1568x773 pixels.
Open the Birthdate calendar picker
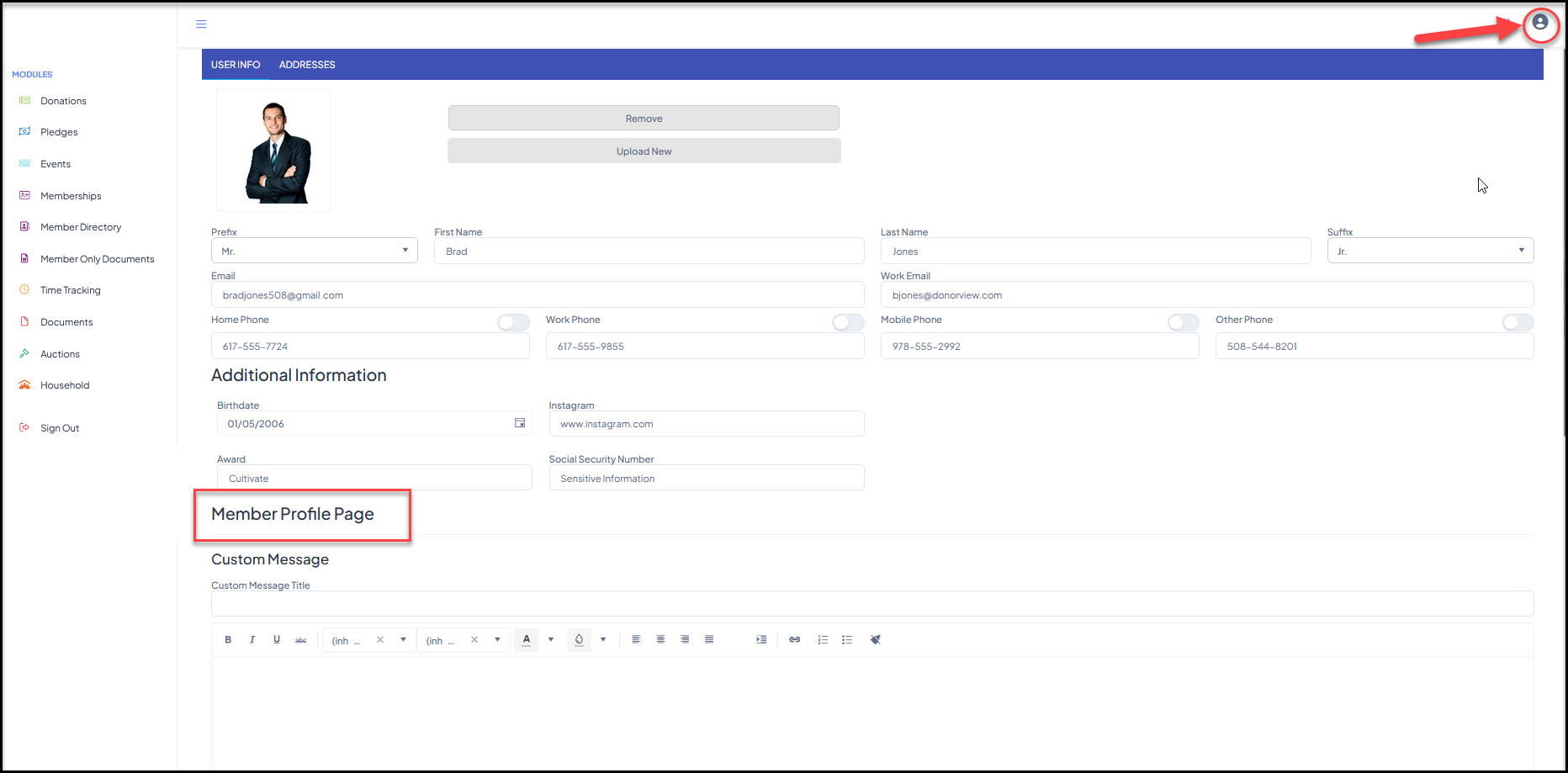[520, 423]
